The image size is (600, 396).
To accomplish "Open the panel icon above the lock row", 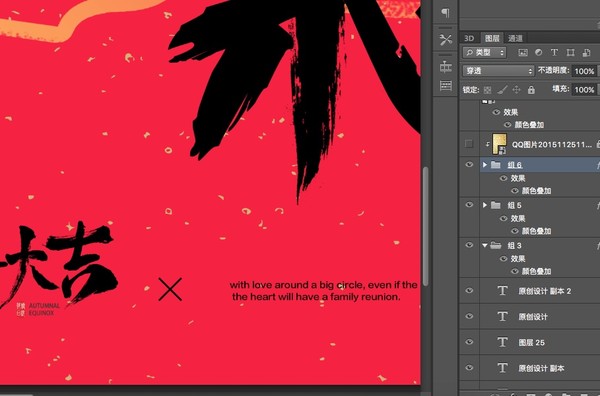I will click(x=445, y=85).
